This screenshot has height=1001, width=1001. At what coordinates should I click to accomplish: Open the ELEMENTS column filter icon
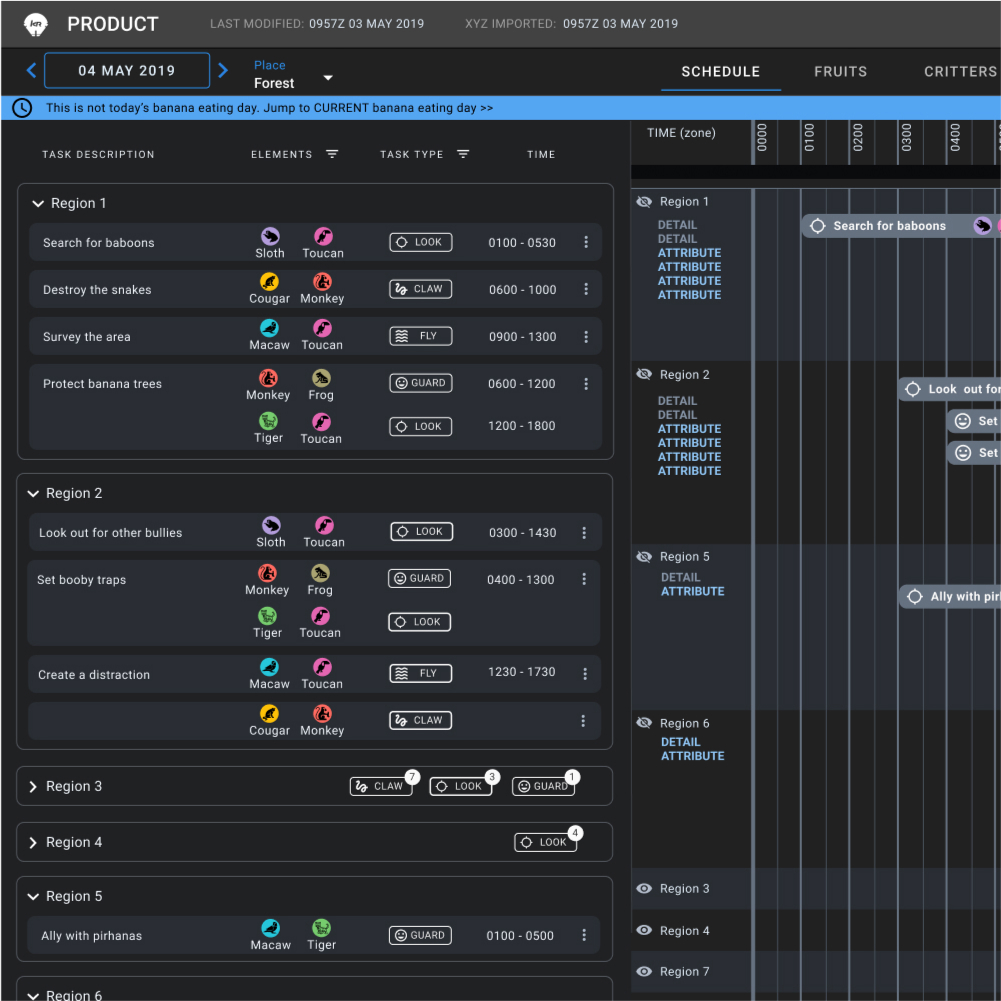[332, 154]
